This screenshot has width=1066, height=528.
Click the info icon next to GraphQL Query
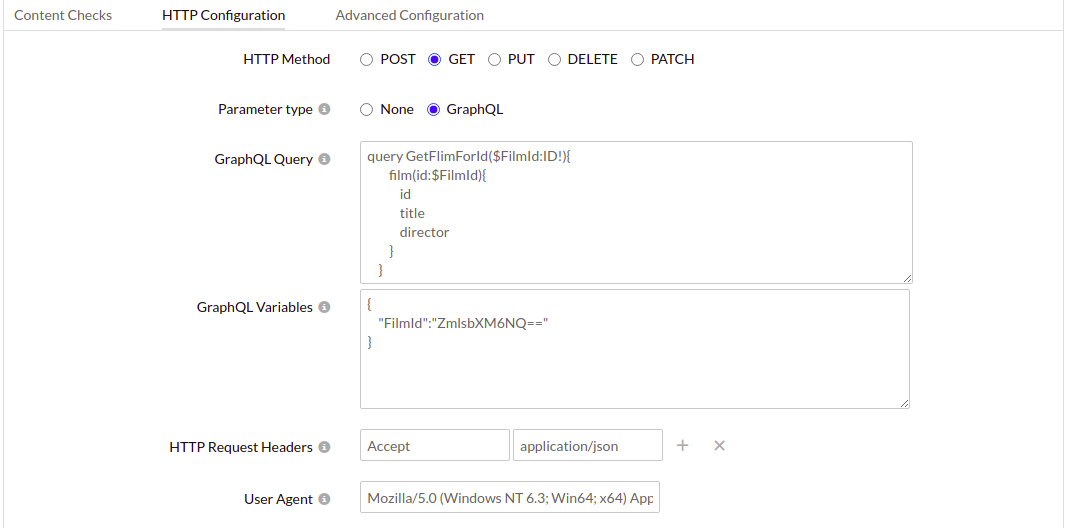324,160
